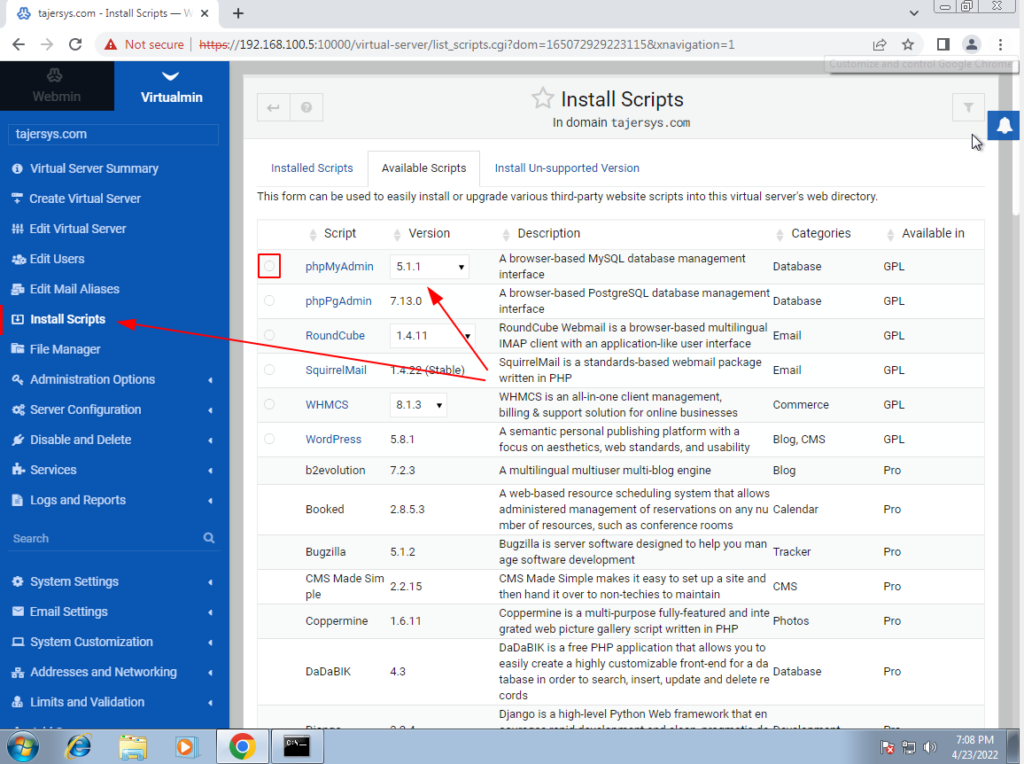The width and height of the screenshot is (1024, 764).
Task: Open the Chrome three-dot menu
Action: point(1000,44)
